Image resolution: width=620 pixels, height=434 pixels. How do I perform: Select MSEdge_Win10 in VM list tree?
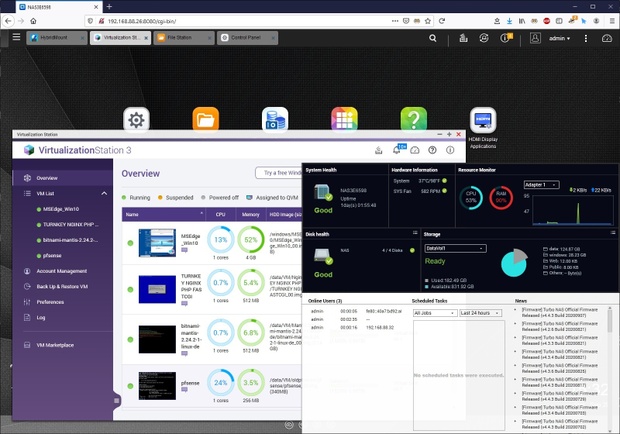click(61, 209)
